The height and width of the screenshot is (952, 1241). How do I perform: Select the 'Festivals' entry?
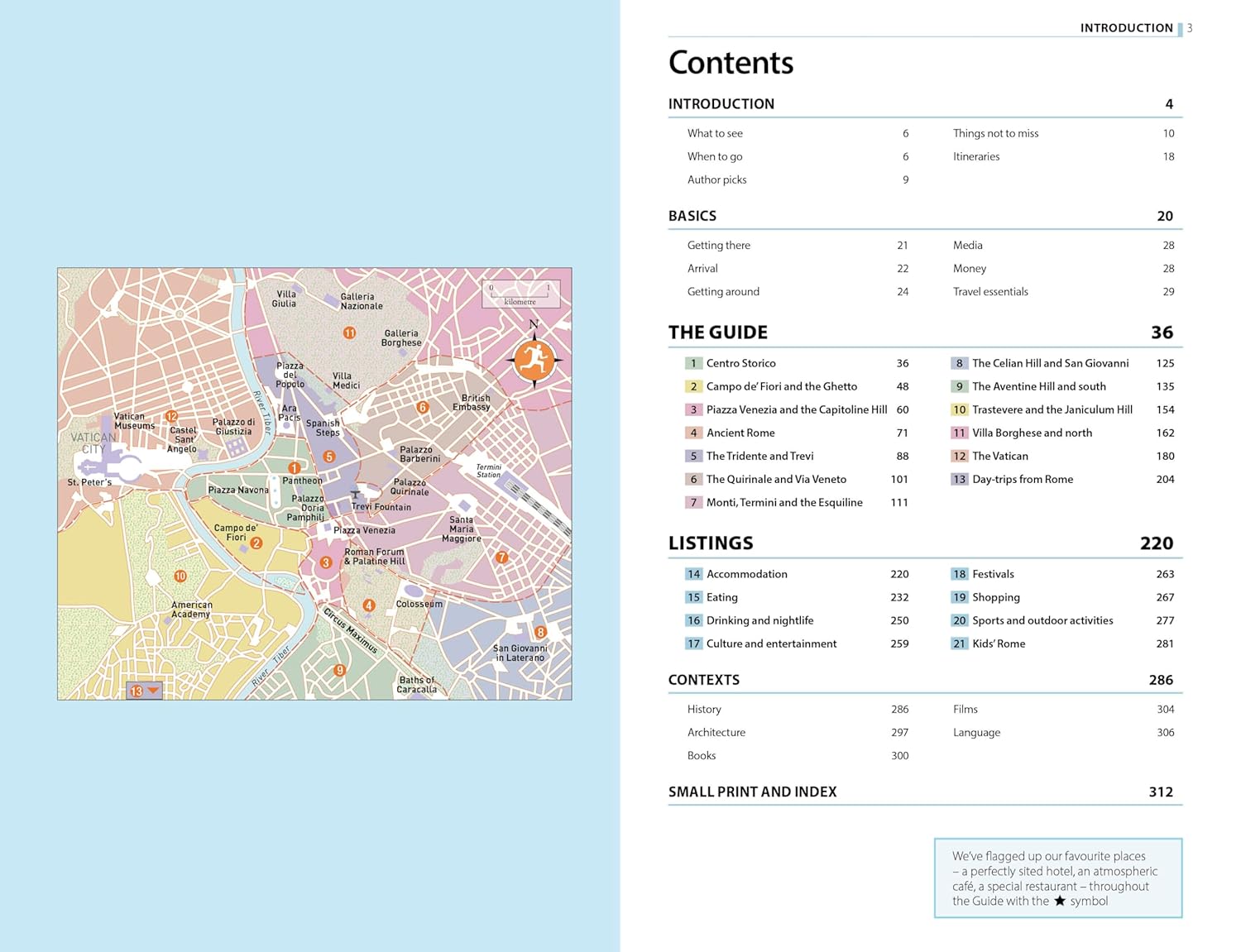click(993, 574)
